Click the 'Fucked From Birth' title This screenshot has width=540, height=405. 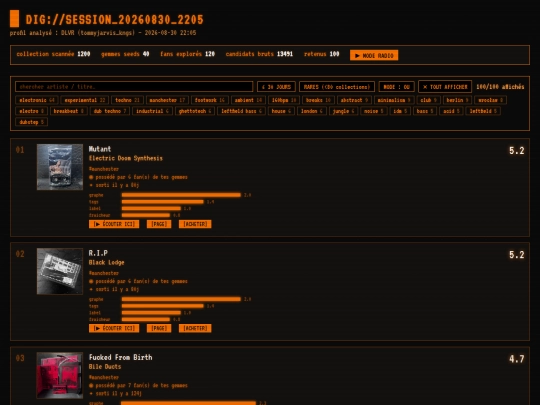121,357
